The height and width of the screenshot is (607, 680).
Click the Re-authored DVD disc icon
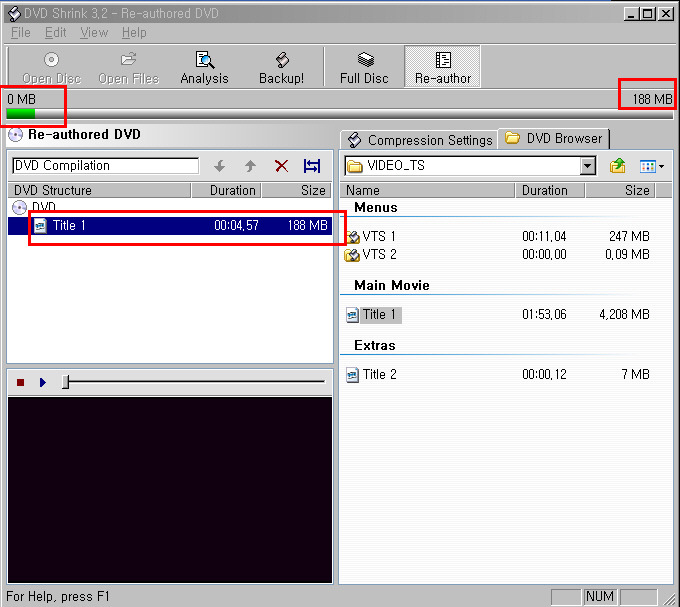16,135
